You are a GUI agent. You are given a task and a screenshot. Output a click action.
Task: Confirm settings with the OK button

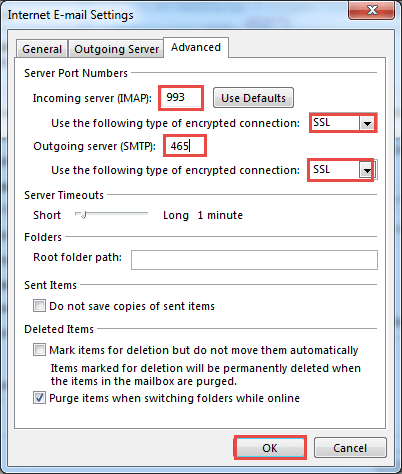pyautogui.click(x=270, y=448)
